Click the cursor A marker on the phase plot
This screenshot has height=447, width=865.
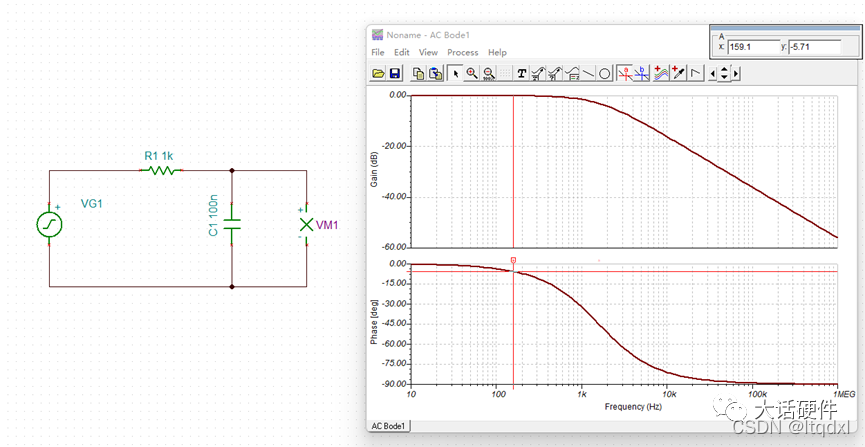(514, 259)
